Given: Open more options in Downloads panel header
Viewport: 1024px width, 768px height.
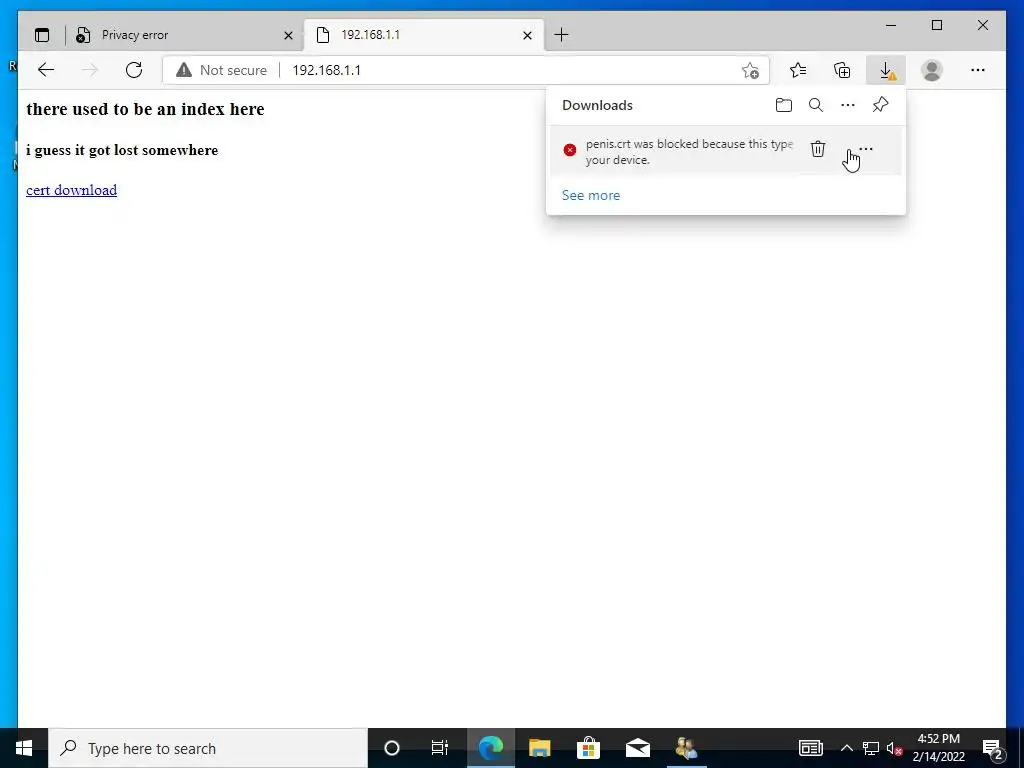Looking at the screenshot, I should [848, 105].
